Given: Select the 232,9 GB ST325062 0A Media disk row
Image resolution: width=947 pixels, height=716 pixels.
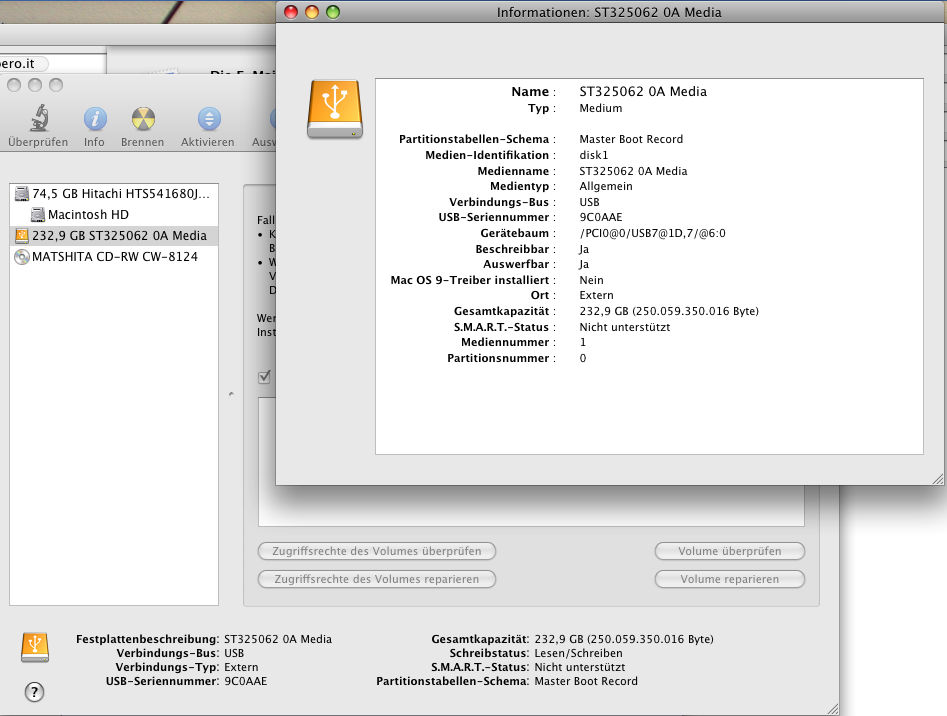Looking at the screenshot, I should click(114, 236).
